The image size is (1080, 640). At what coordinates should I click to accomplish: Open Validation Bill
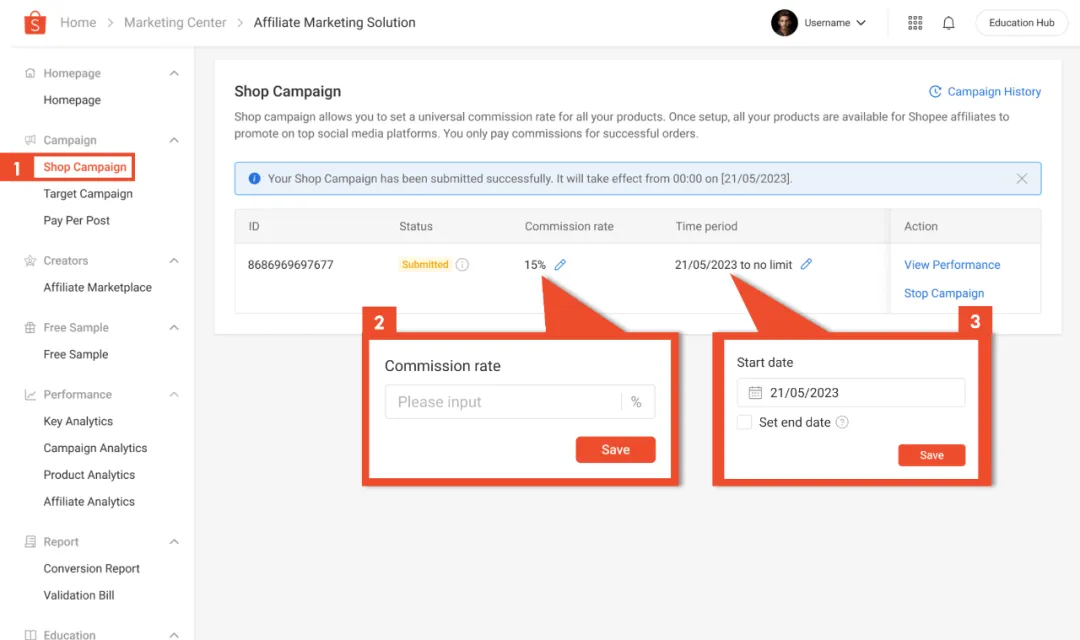pyautogui.click(x=79, y=595)
